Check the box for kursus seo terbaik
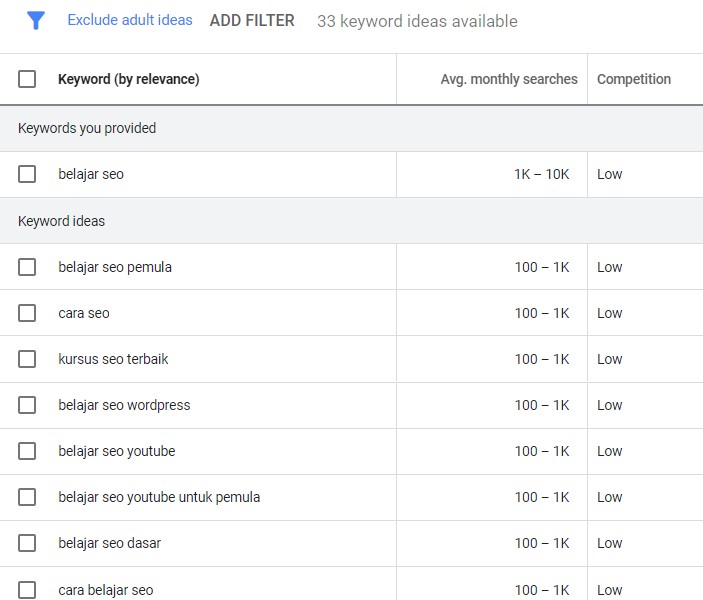Screen dimensions: 703x600 27,359
